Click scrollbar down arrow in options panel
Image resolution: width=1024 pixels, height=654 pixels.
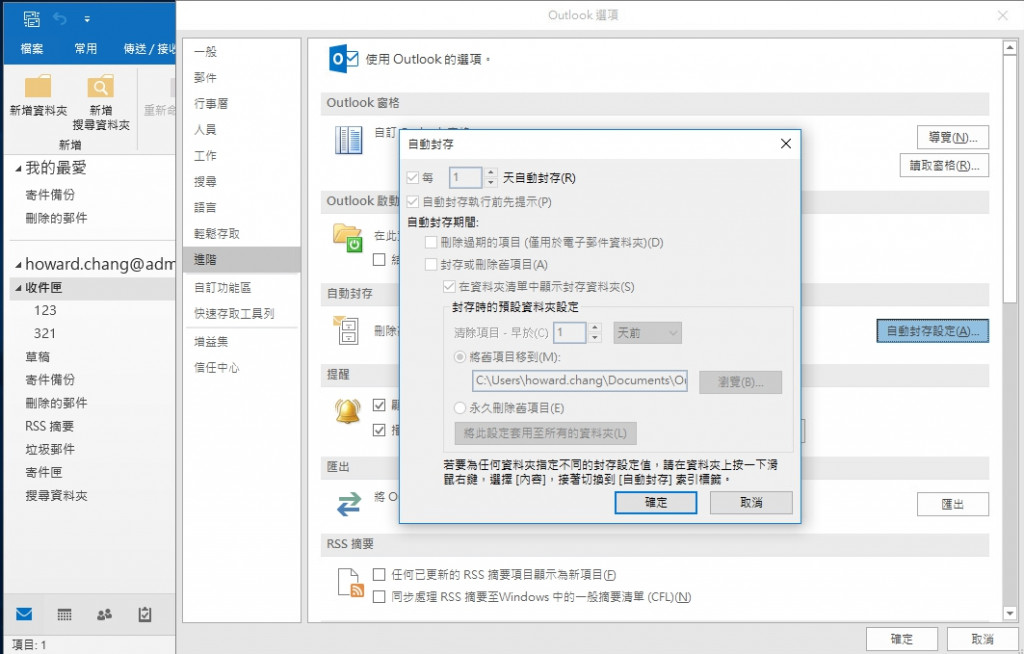pyautogui.click(x=1010, y=613)
